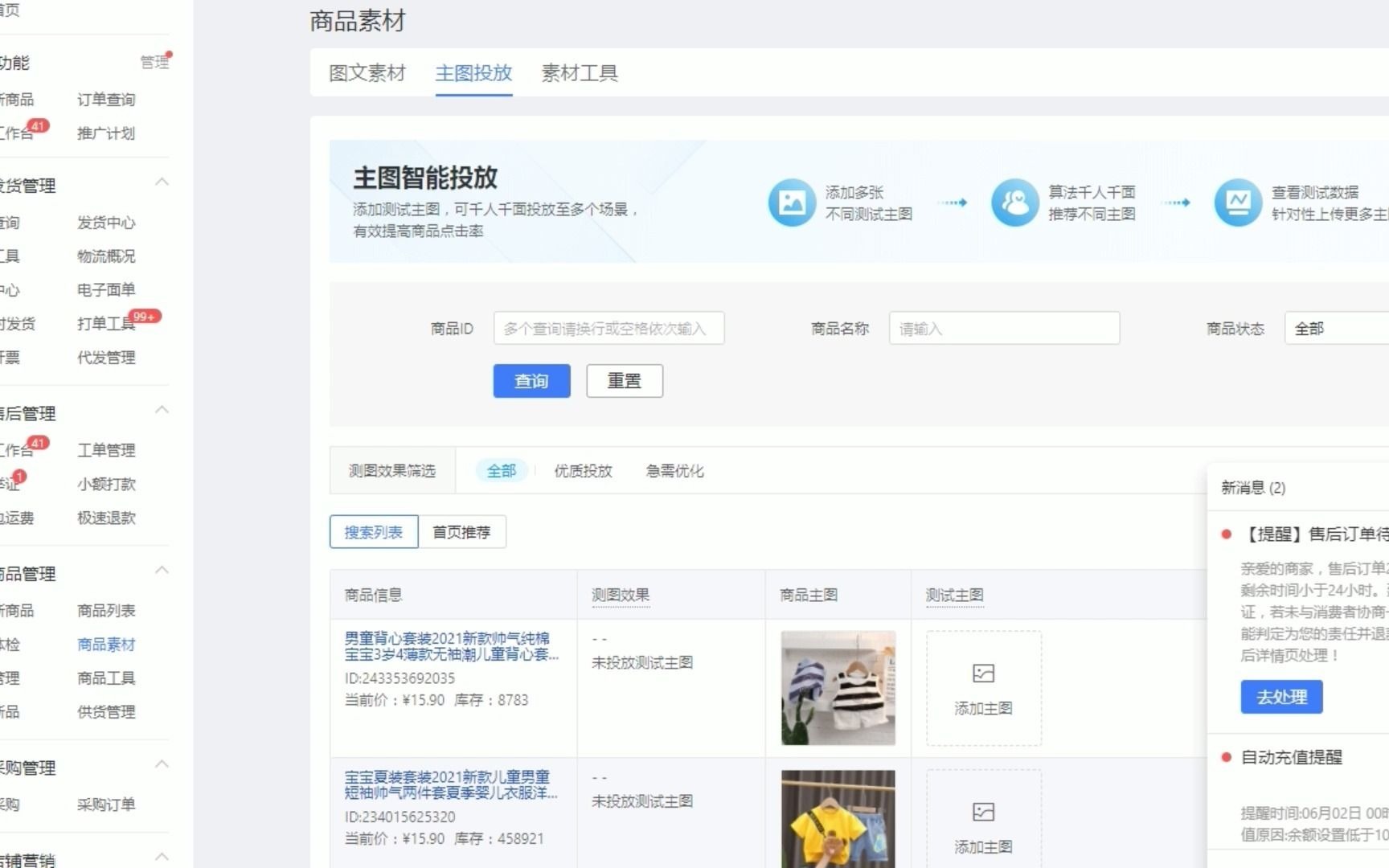1389x868 pixels.
Task: Click the red dot beside 自动充值提醒
Action: coord(1226,756)
